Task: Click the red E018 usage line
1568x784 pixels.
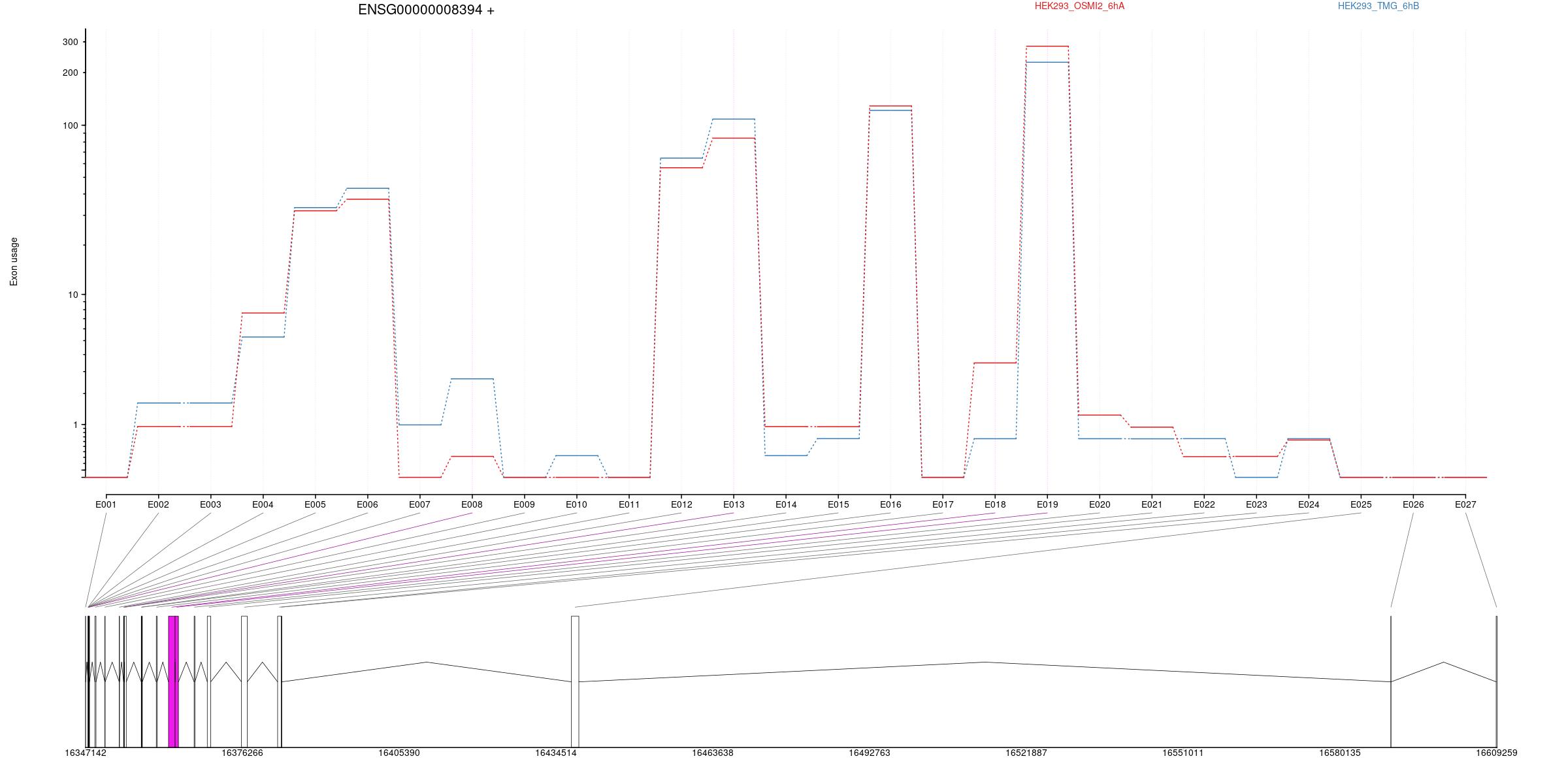Action: coord(995,363)
